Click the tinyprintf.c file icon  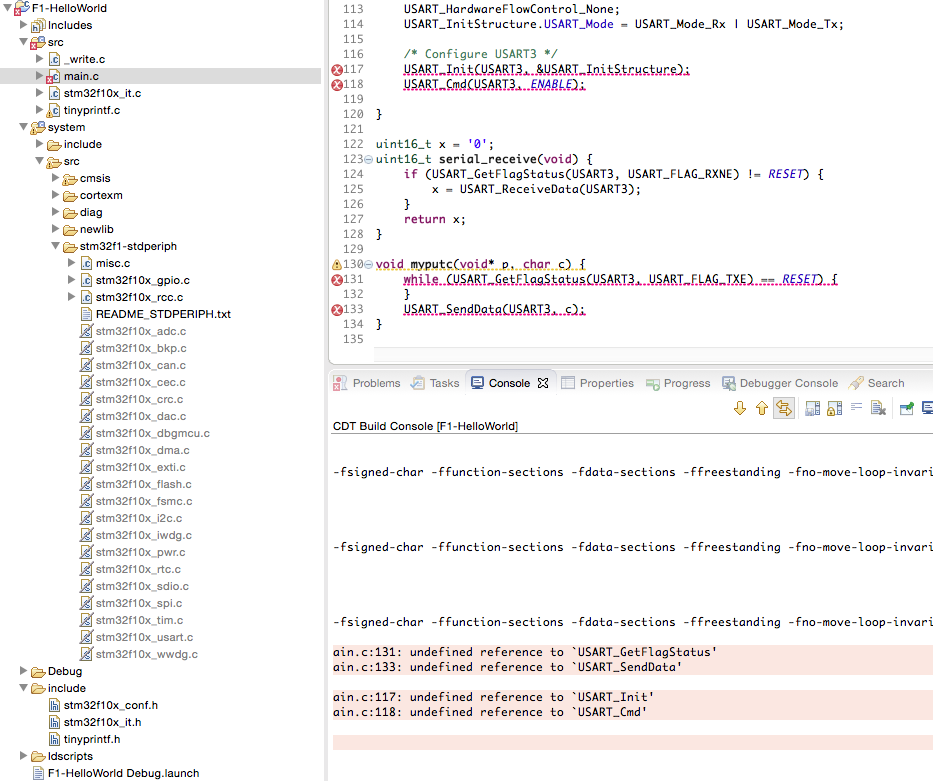[x=54, y=110]
